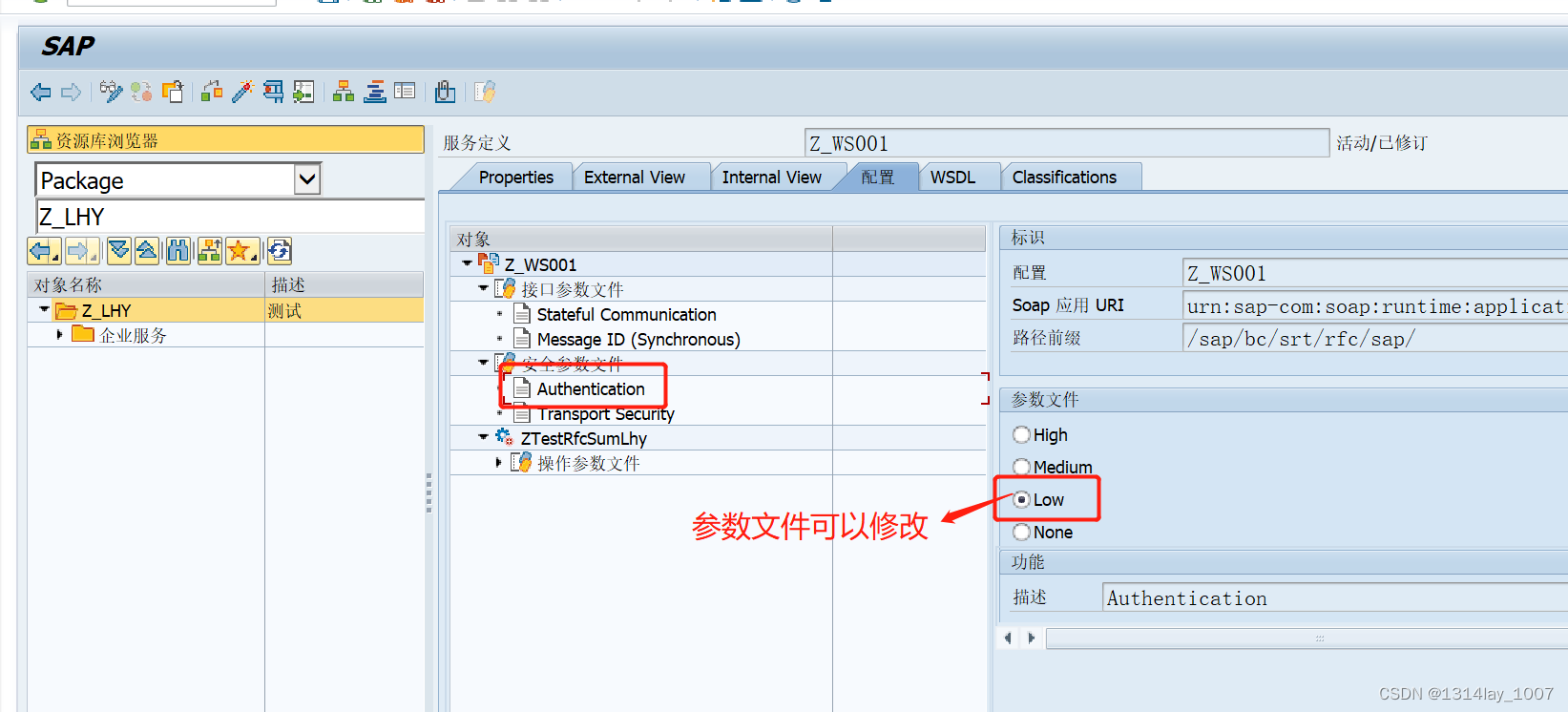Switch to the Internal View tab
Screen dimensions: 1568x712
[x=772, y=178]
